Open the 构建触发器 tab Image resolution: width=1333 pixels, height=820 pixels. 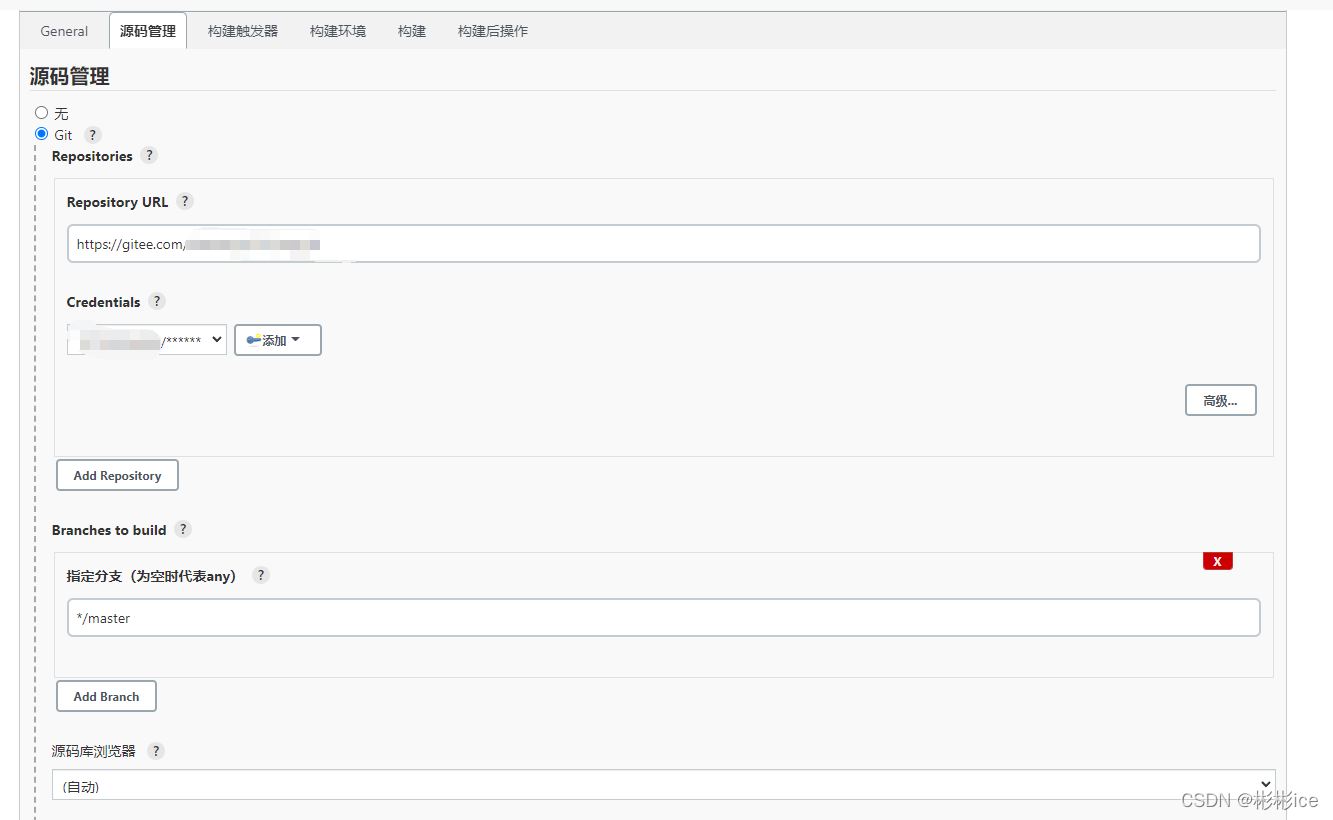point(243,31)
